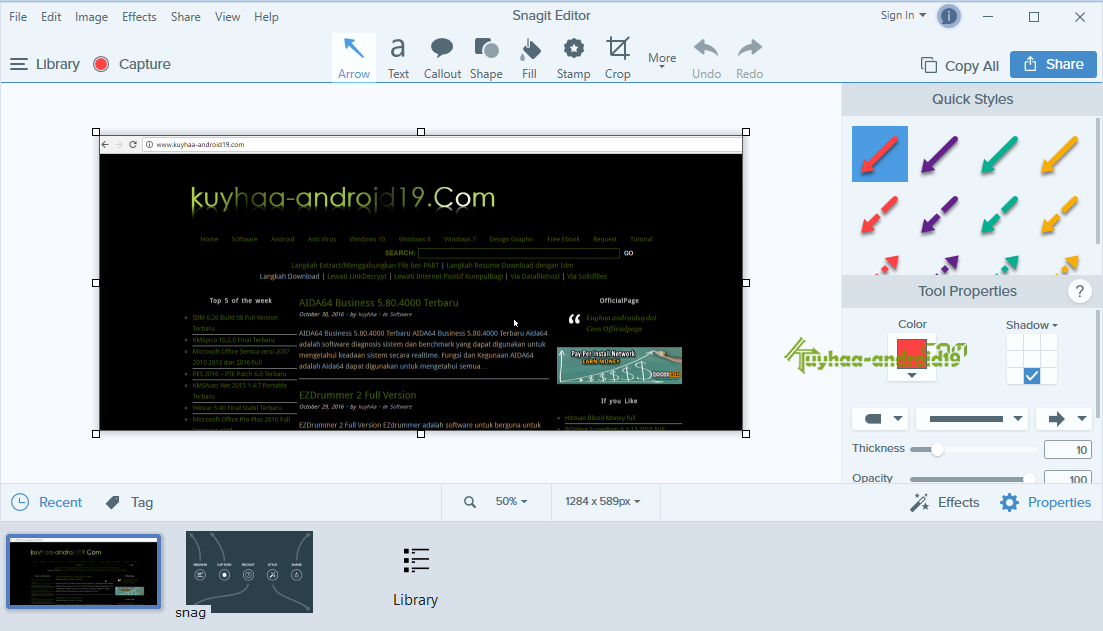Click the magnifier zoom icon
Image resolution: width=1103 pixels, height=631 pixels.
(x=470, y=502)
